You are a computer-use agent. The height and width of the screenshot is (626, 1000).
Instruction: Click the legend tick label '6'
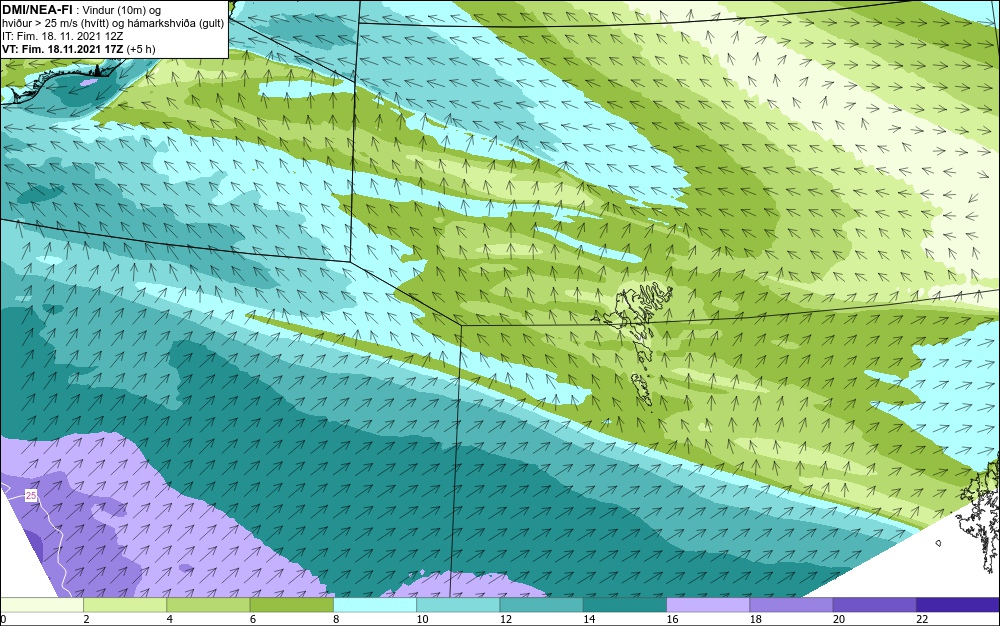[253, 619]
